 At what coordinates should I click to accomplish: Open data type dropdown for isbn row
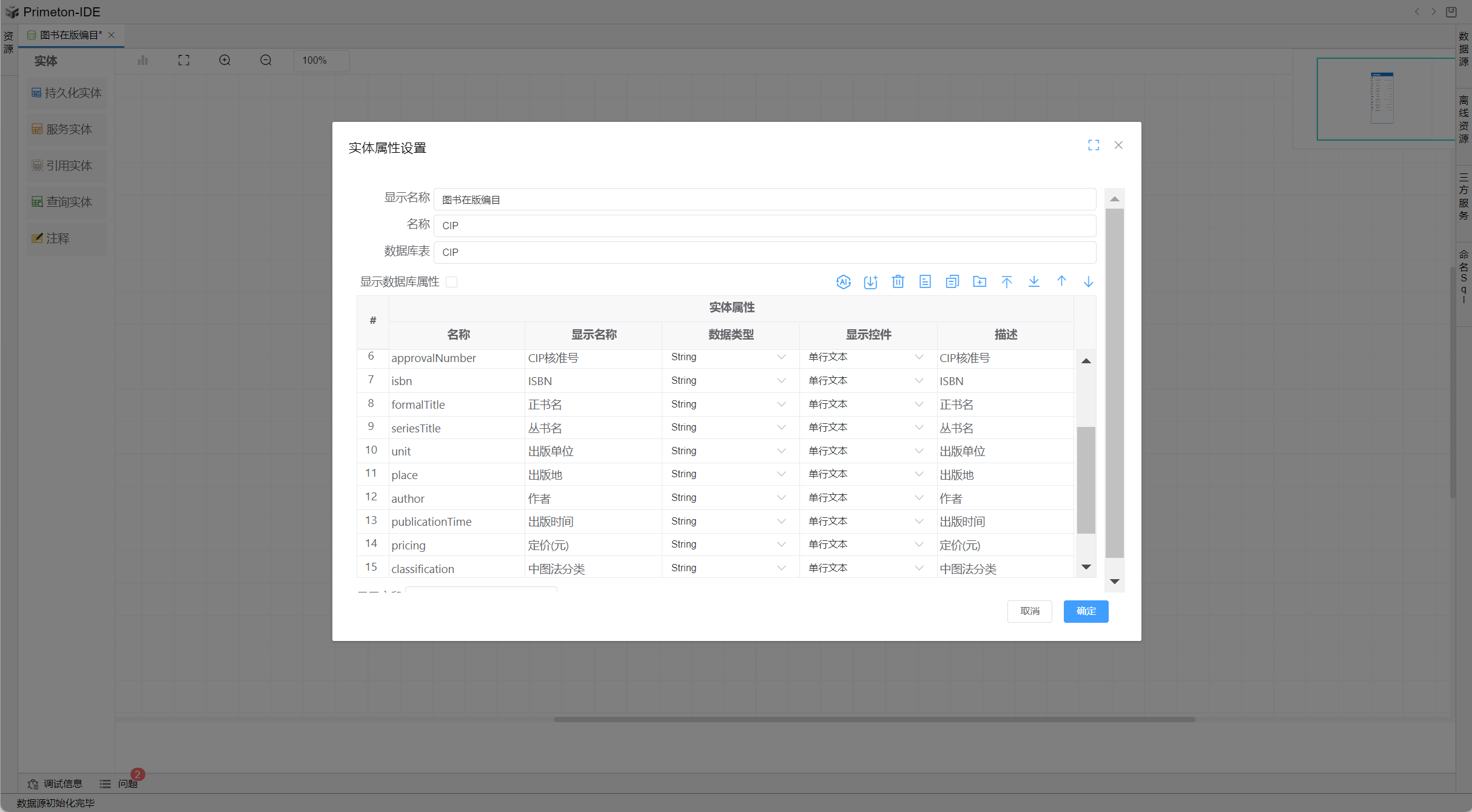[x=781, y=381]
